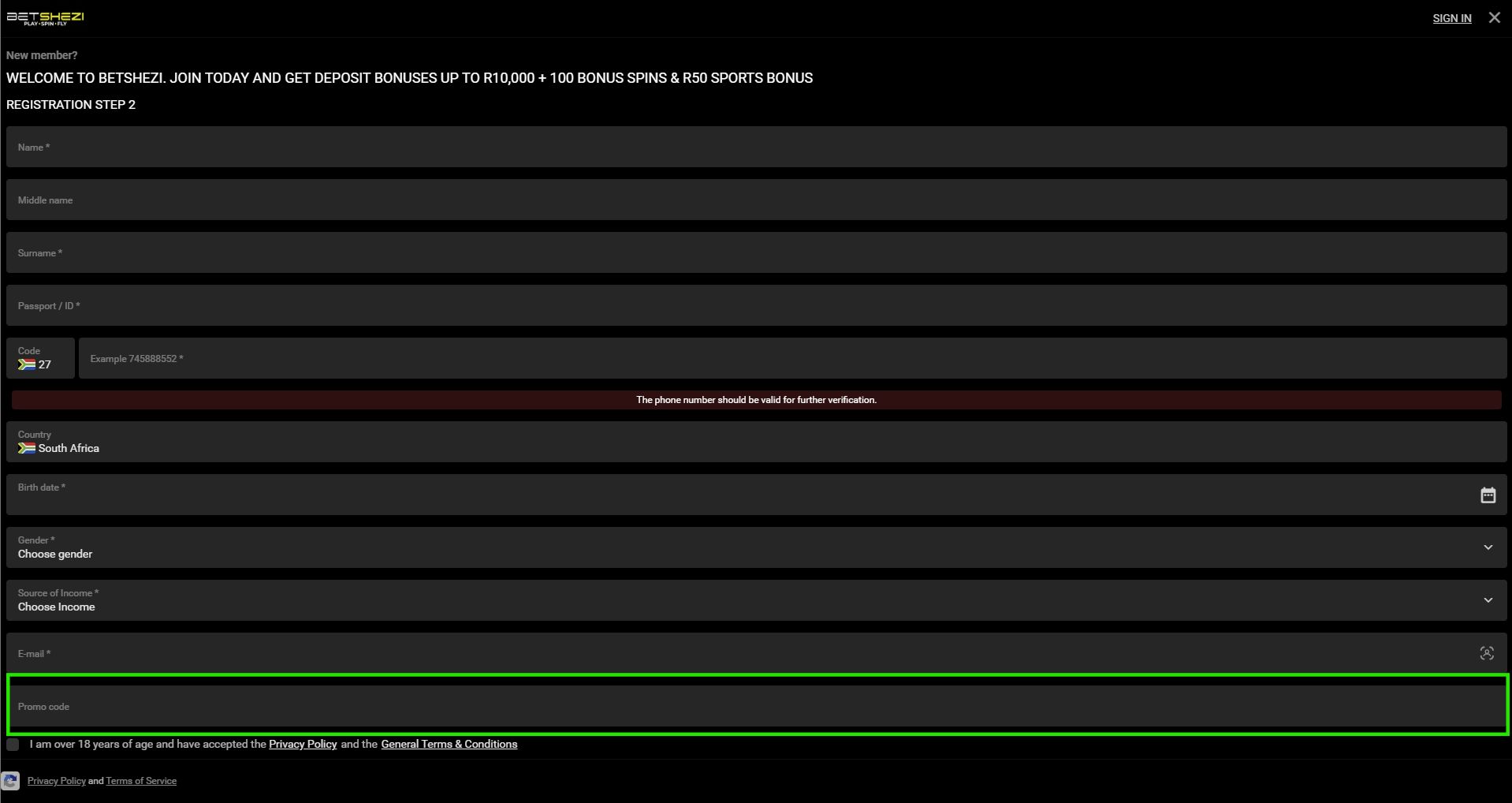Focus the Passport / ID input field
Viewport: 1512px width, 803px height.
click(756, 305)
